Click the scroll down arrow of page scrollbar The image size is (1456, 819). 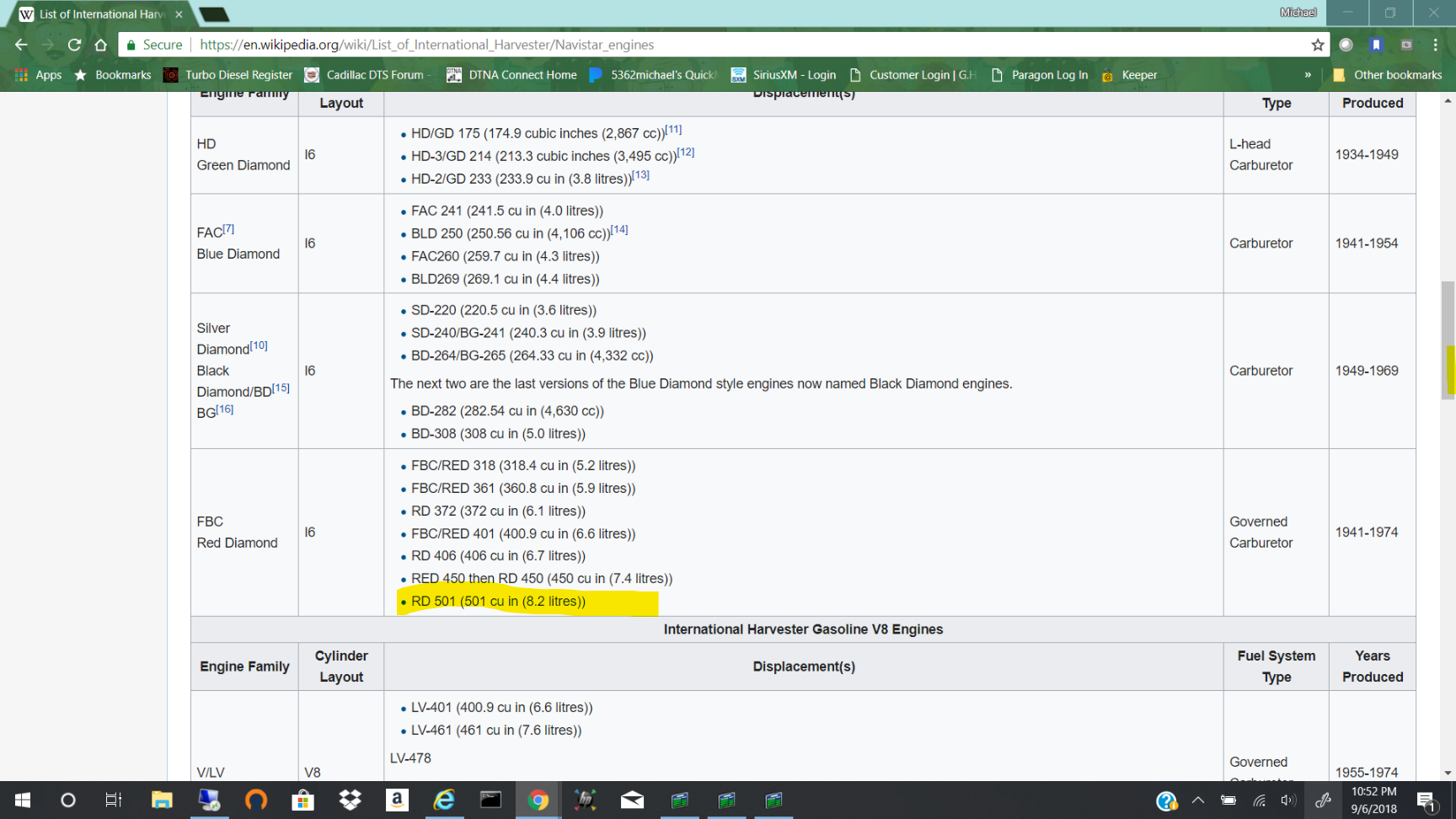1448,773
